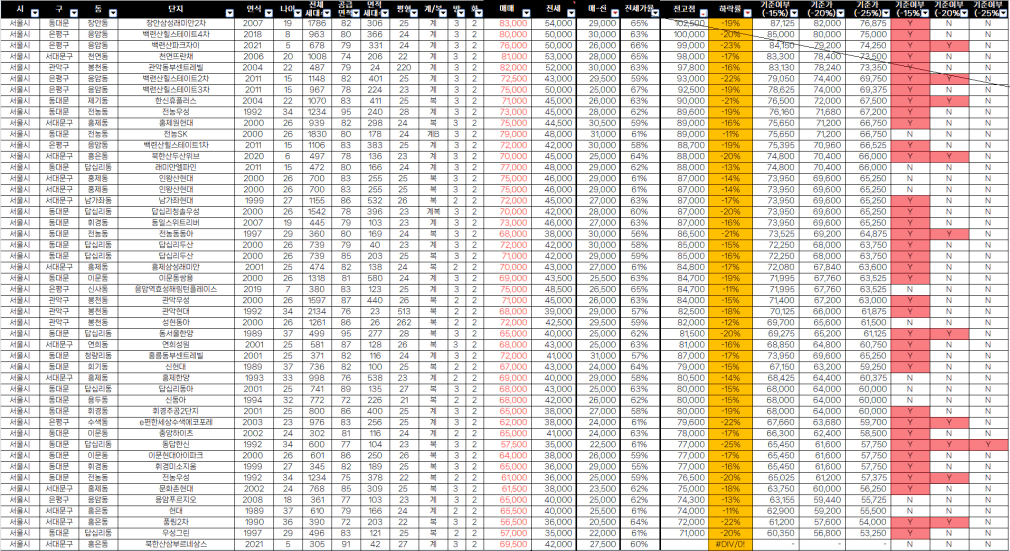Select the 한신휴플러스 cell
The image size is (1010, 551).
coord(176,101)
